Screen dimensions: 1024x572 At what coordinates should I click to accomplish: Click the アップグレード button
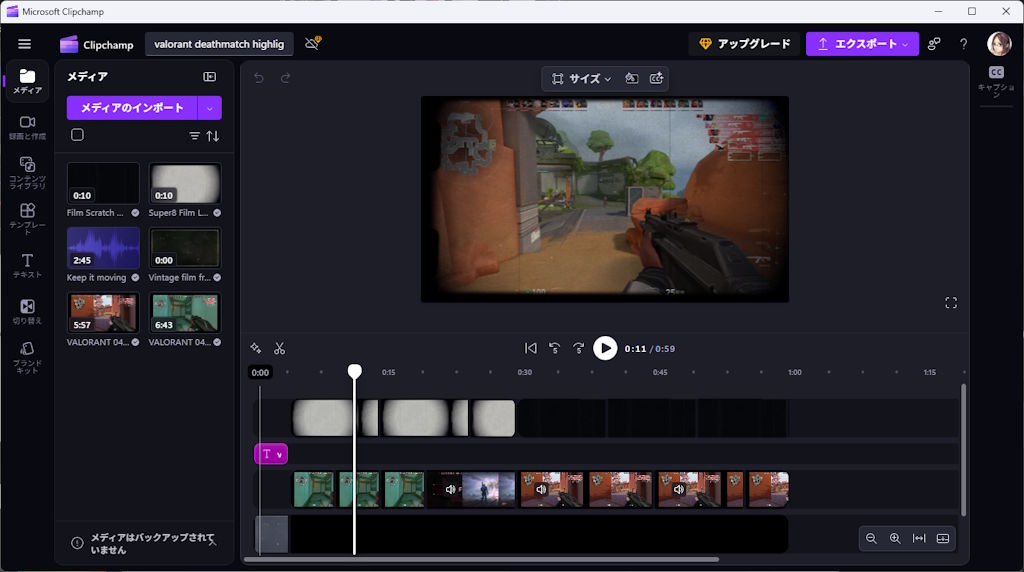tap(744, 44)
